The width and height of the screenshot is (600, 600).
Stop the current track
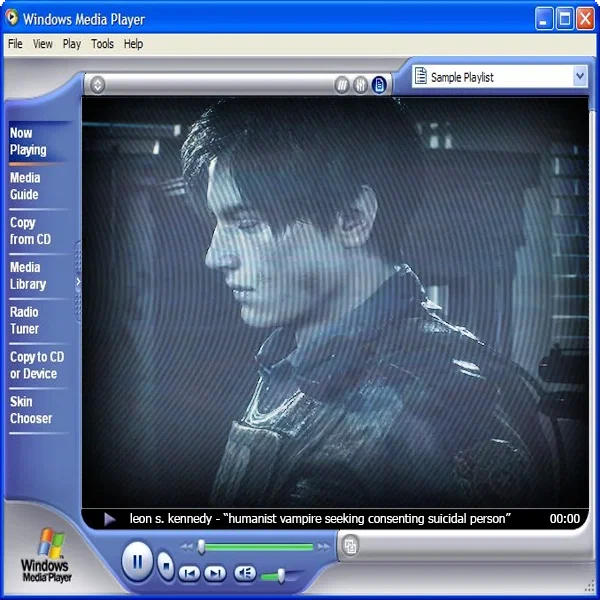[x=166, y=566]
